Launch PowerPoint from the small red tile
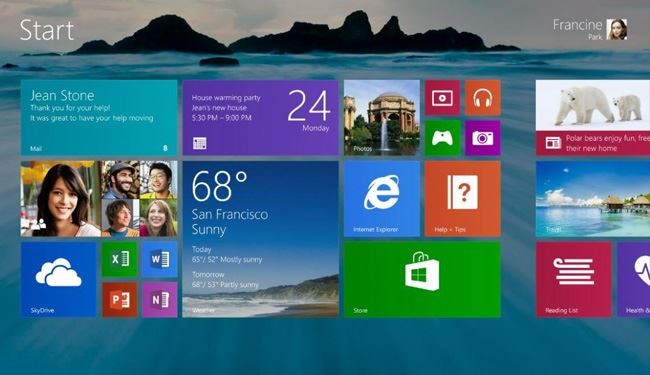Image resolution: width=650 pixels, height=375 pixels. [x=120, y=300]
